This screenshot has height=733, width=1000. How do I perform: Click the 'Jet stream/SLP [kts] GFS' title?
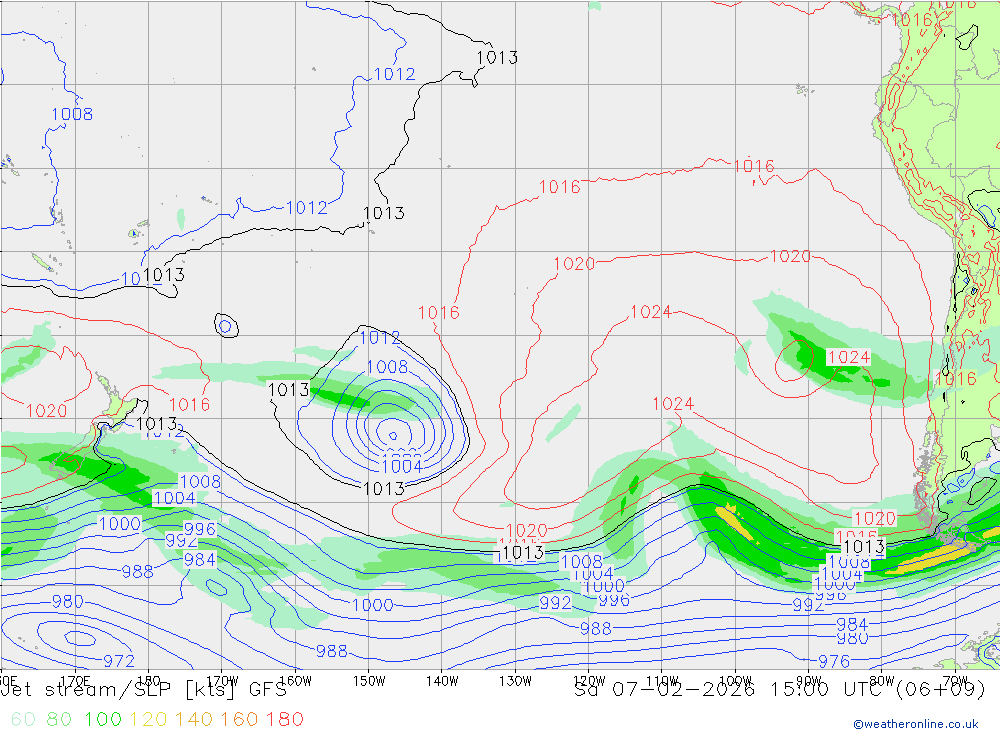pyautogui.click(x=143, y=690)
